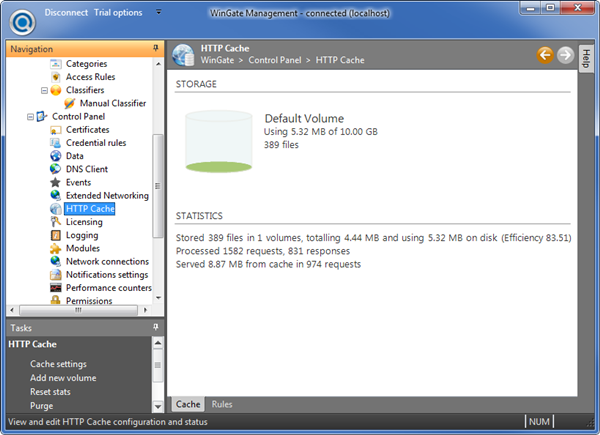Collapse the Control Panel tree node

(30, 116)
